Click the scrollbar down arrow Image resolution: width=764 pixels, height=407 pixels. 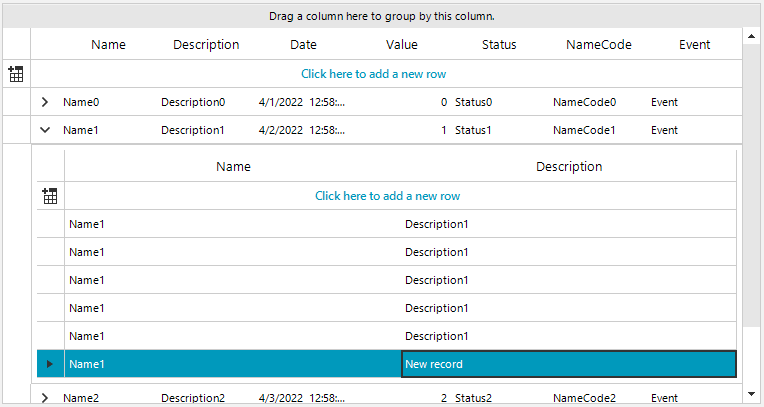[x=751, y=395]
